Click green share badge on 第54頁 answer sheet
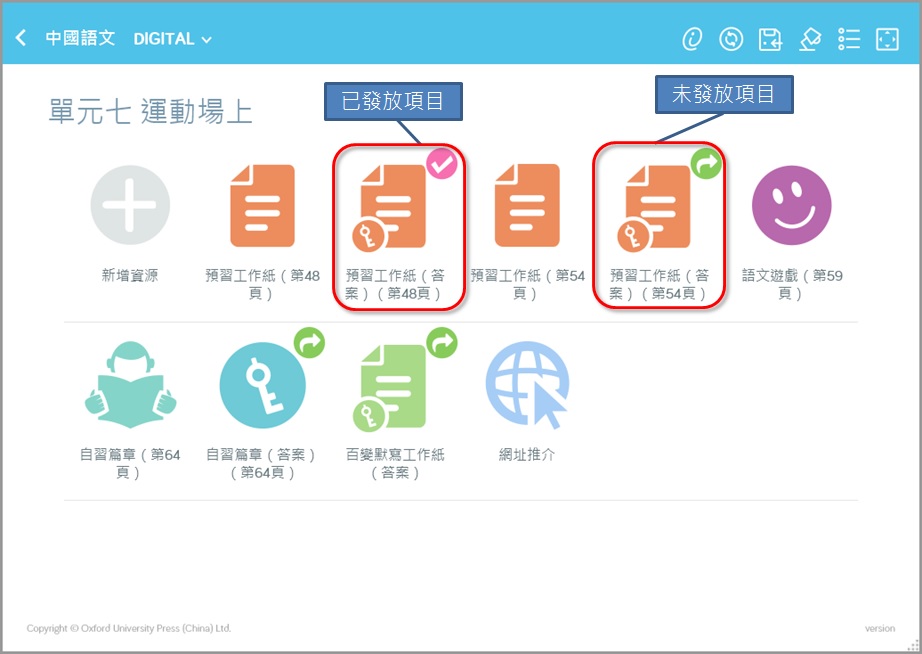 706,163
